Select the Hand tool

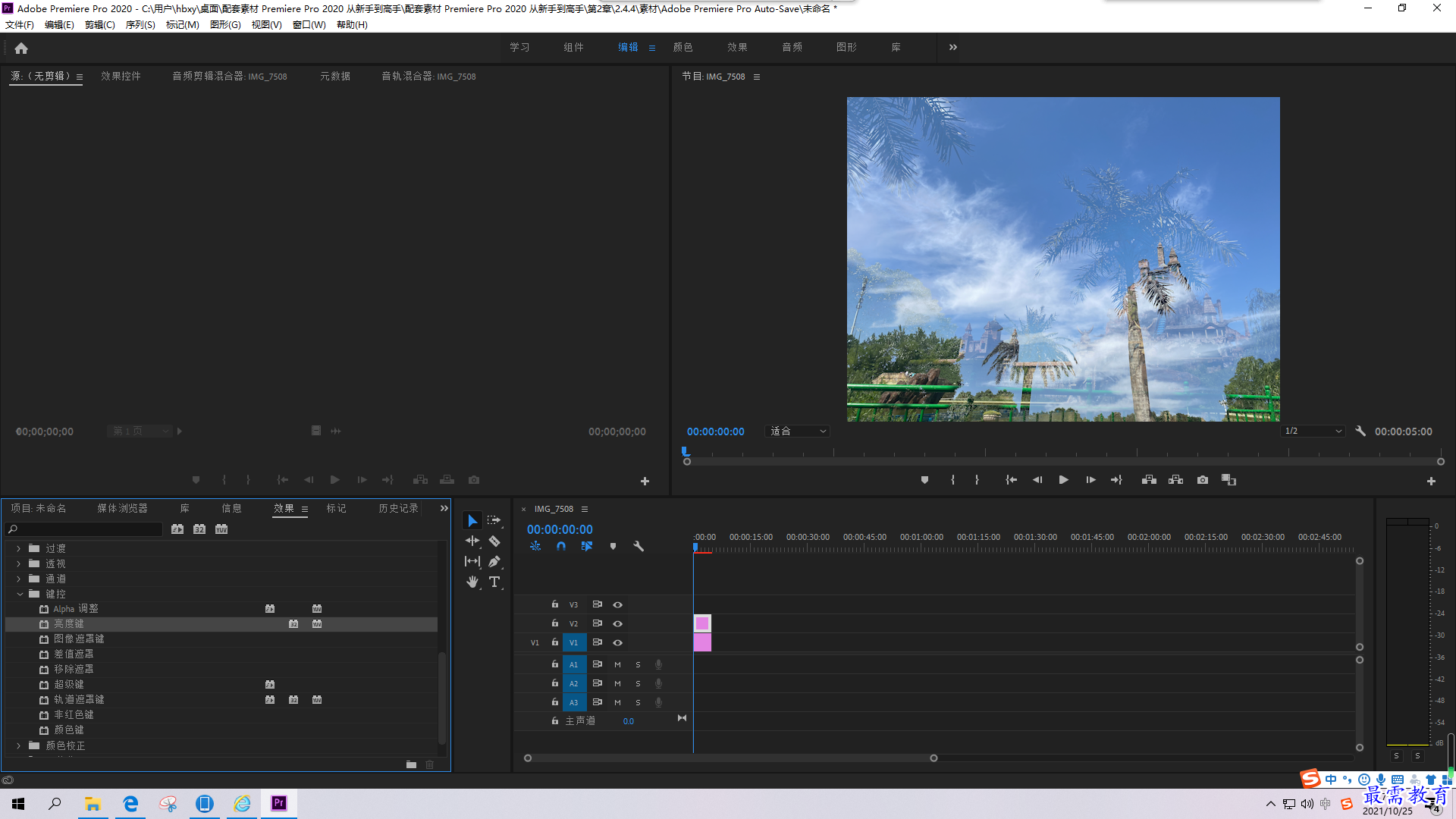(x=472, y=582)
